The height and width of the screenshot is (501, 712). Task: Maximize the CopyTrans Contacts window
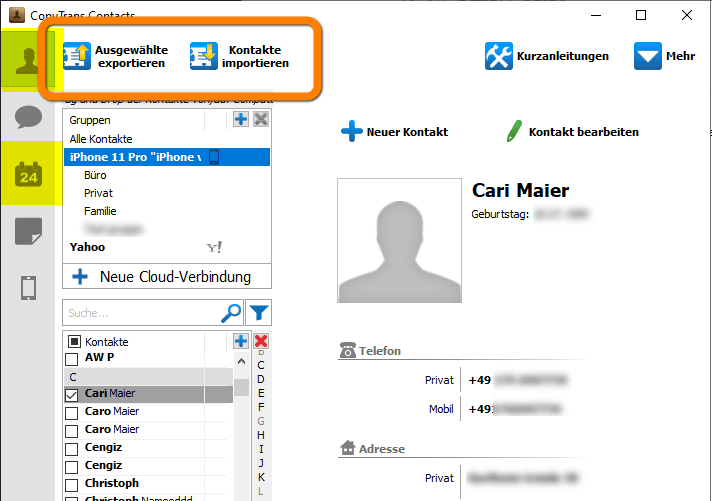[x=641, y=15]
